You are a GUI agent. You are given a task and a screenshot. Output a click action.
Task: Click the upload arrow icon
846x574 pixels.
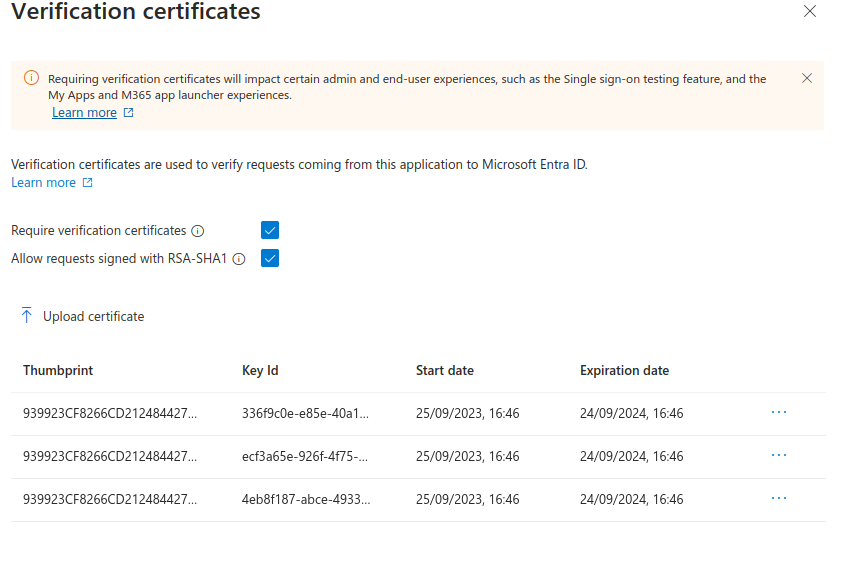tap(26, 315)
